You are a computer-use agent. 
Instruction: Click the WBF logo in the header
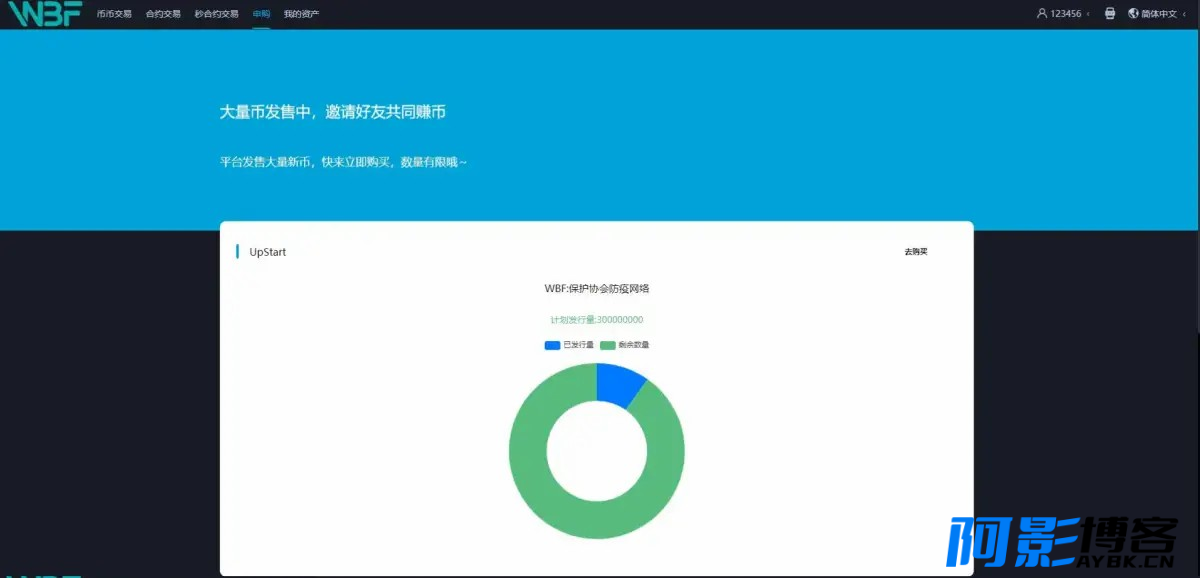pyautogui.click(x=44, y=14)
